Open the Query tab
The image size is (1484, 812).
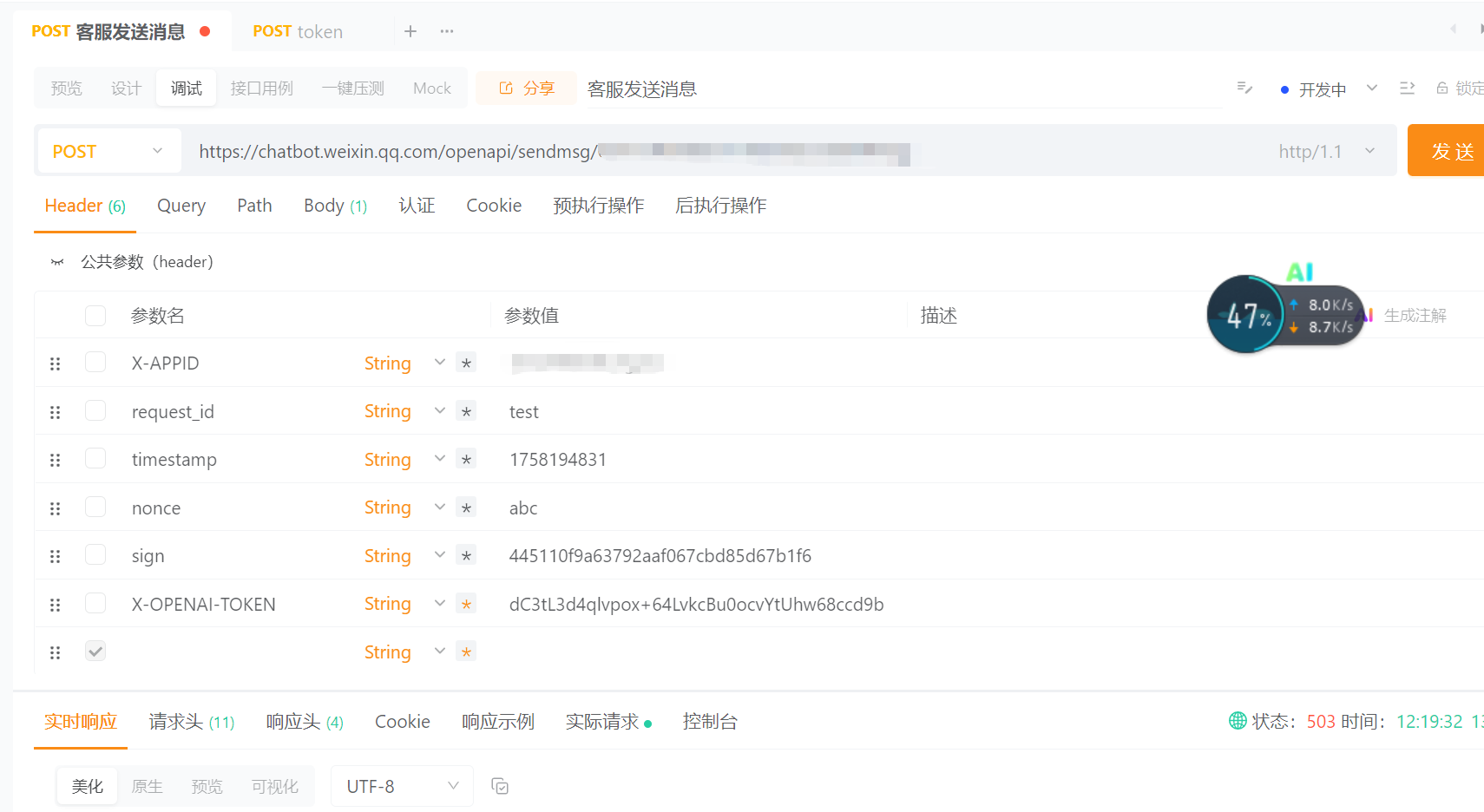pos(181,206)
